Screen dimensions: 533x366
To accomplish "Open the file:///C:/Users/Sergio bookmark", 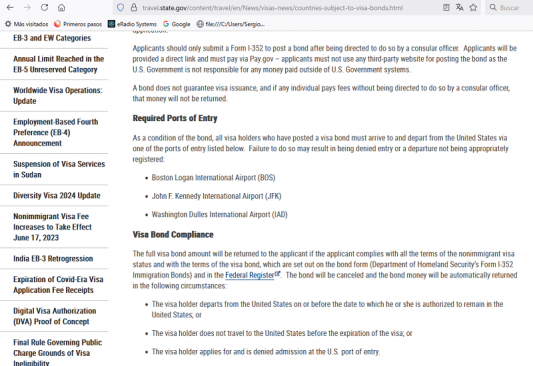I will 231,24.
